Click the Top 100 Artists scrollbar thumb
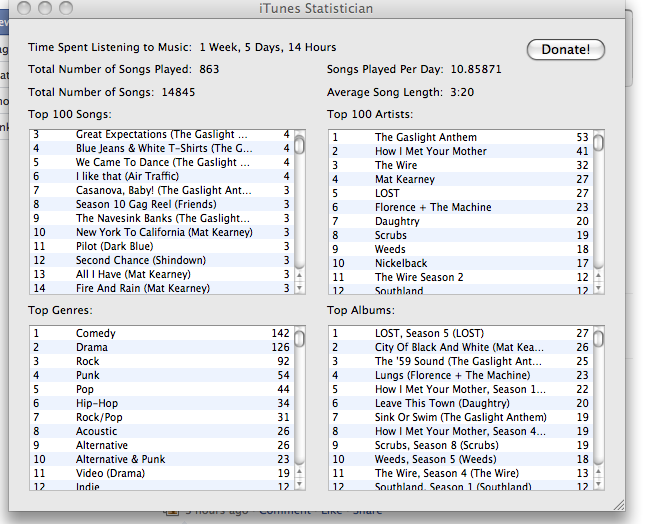Screen dimensions: 648x524 point(598,143)
